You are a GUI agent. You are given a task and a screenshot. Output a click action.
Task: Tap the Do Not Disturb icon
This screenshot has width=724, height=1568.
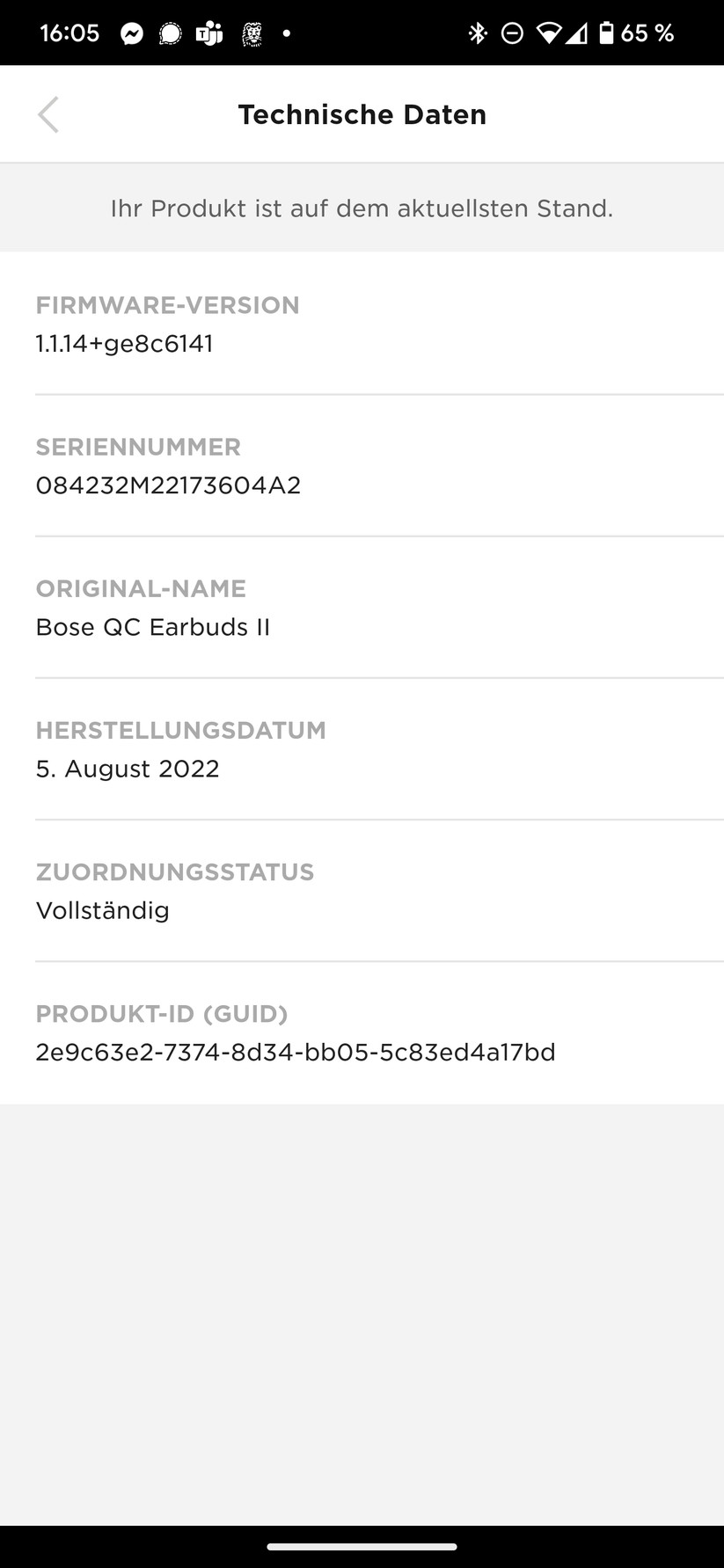click(x=512, y=34)
